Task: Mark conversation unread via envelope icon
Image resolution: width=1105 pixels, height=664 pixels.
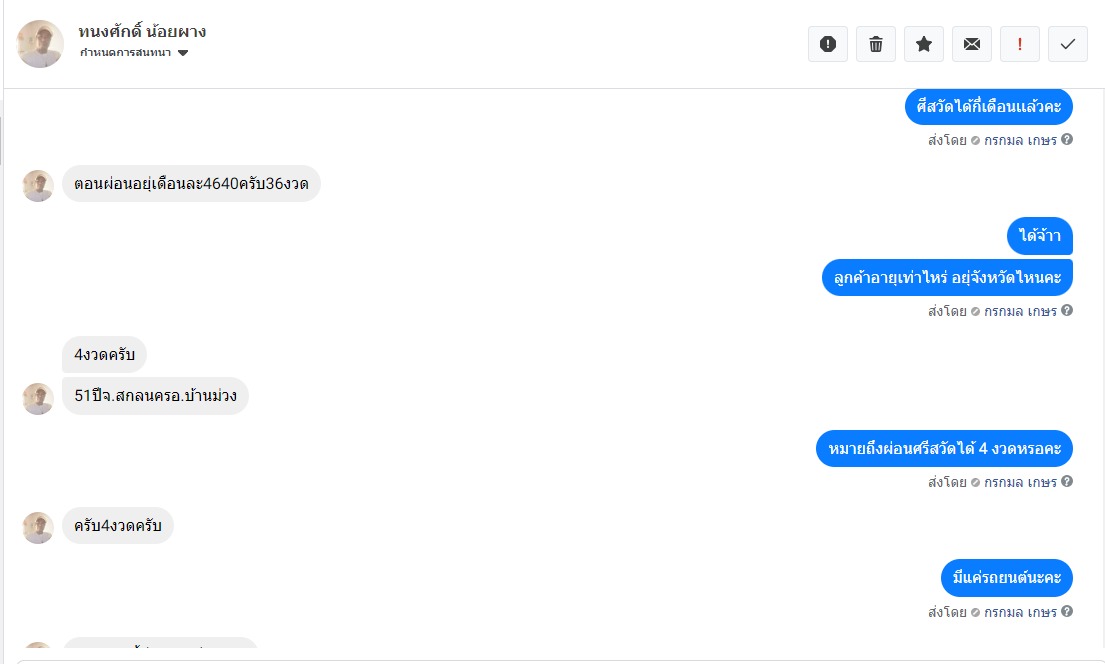Action: (972, 44)
